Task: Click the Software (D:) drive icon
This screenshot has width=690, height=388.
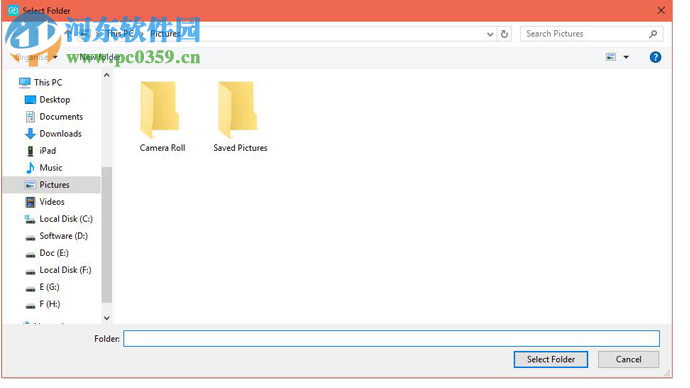Action: point(30,238)
